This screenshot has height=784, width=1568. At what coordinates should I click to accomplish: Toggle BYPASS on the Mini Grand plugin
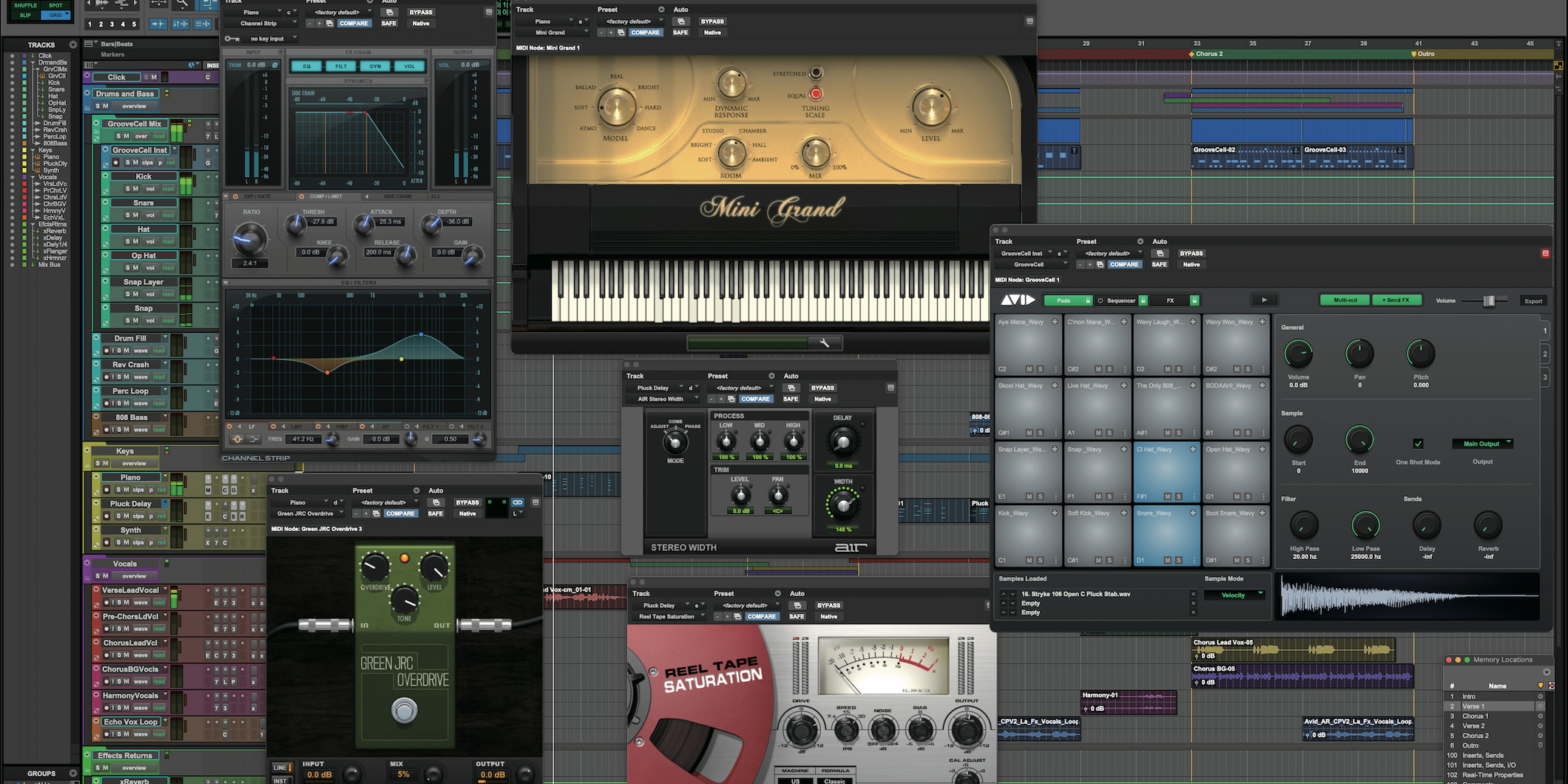pyautogui.click(x=712, y=21)
